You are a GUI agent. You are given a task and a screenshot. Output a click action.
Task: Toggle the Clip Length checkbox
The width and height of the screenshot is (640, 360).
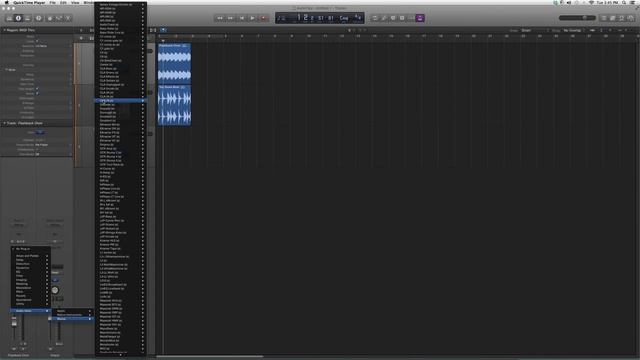point(37,89)
